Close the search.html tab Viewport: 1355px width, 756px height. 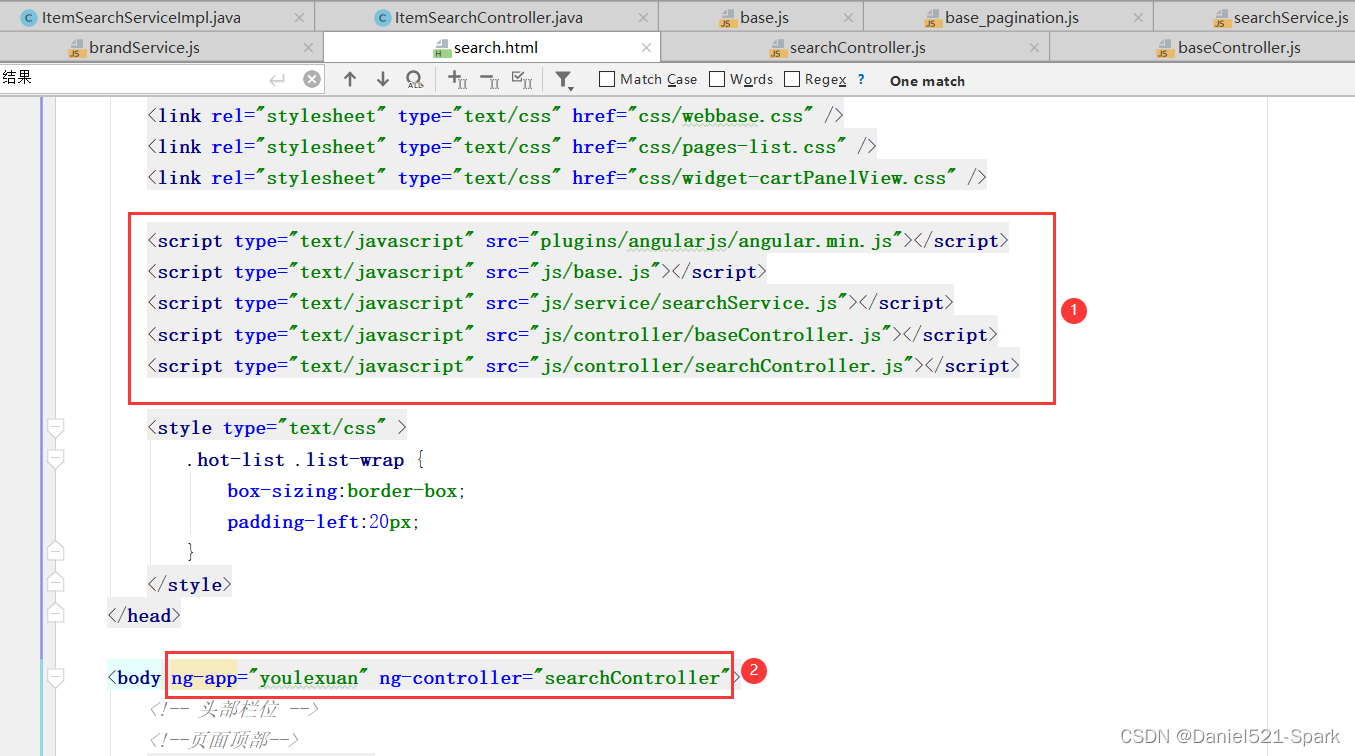pyautogui.click(x=646, y=48)
